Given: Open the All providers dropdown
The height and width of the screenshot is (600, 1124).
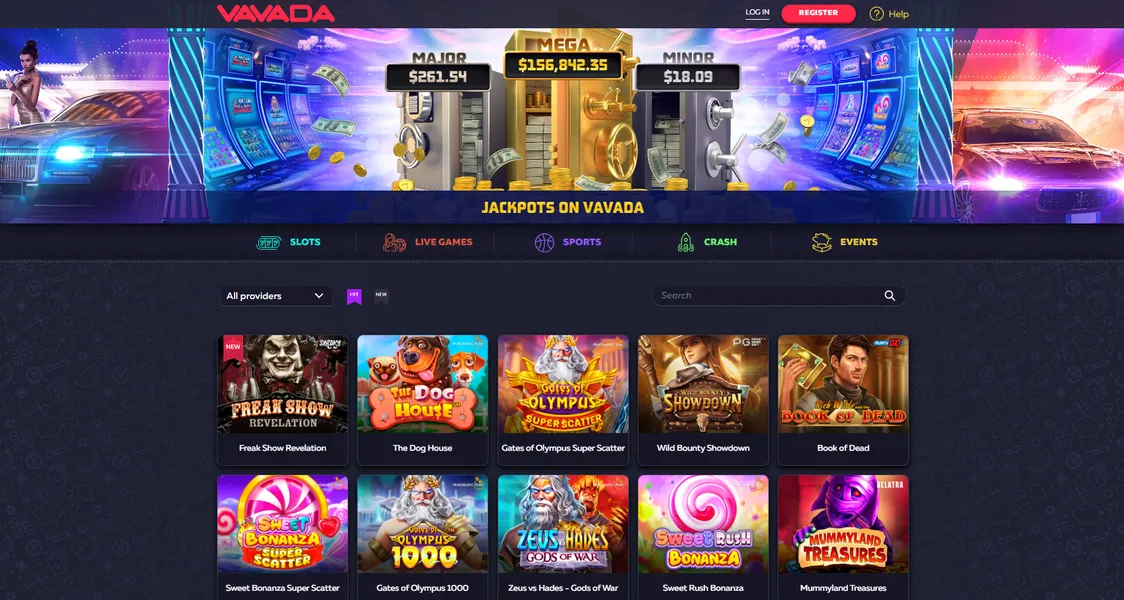Looking at the screenshot, I should (276, 296).
